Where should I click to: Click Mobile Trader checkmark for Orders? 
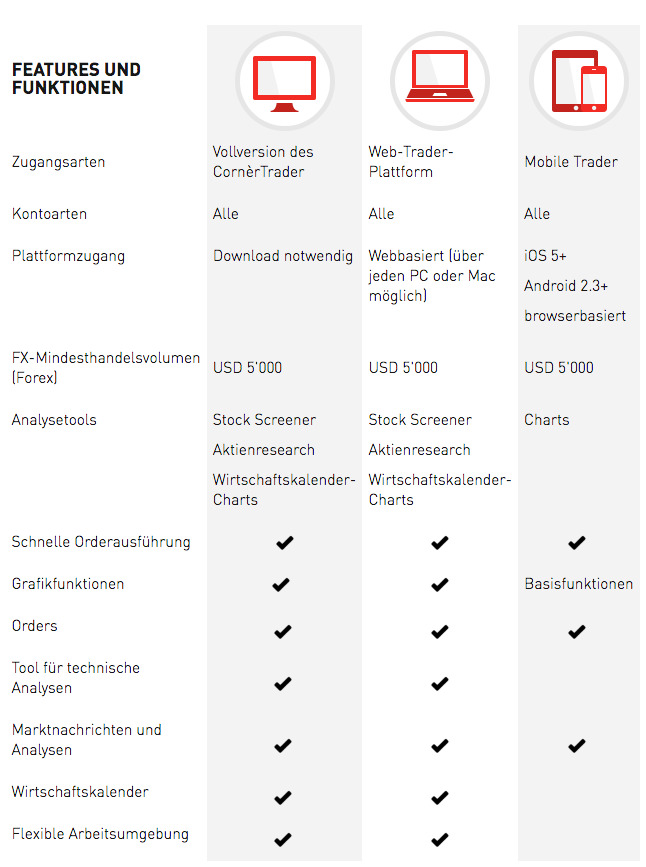(575, 632)
